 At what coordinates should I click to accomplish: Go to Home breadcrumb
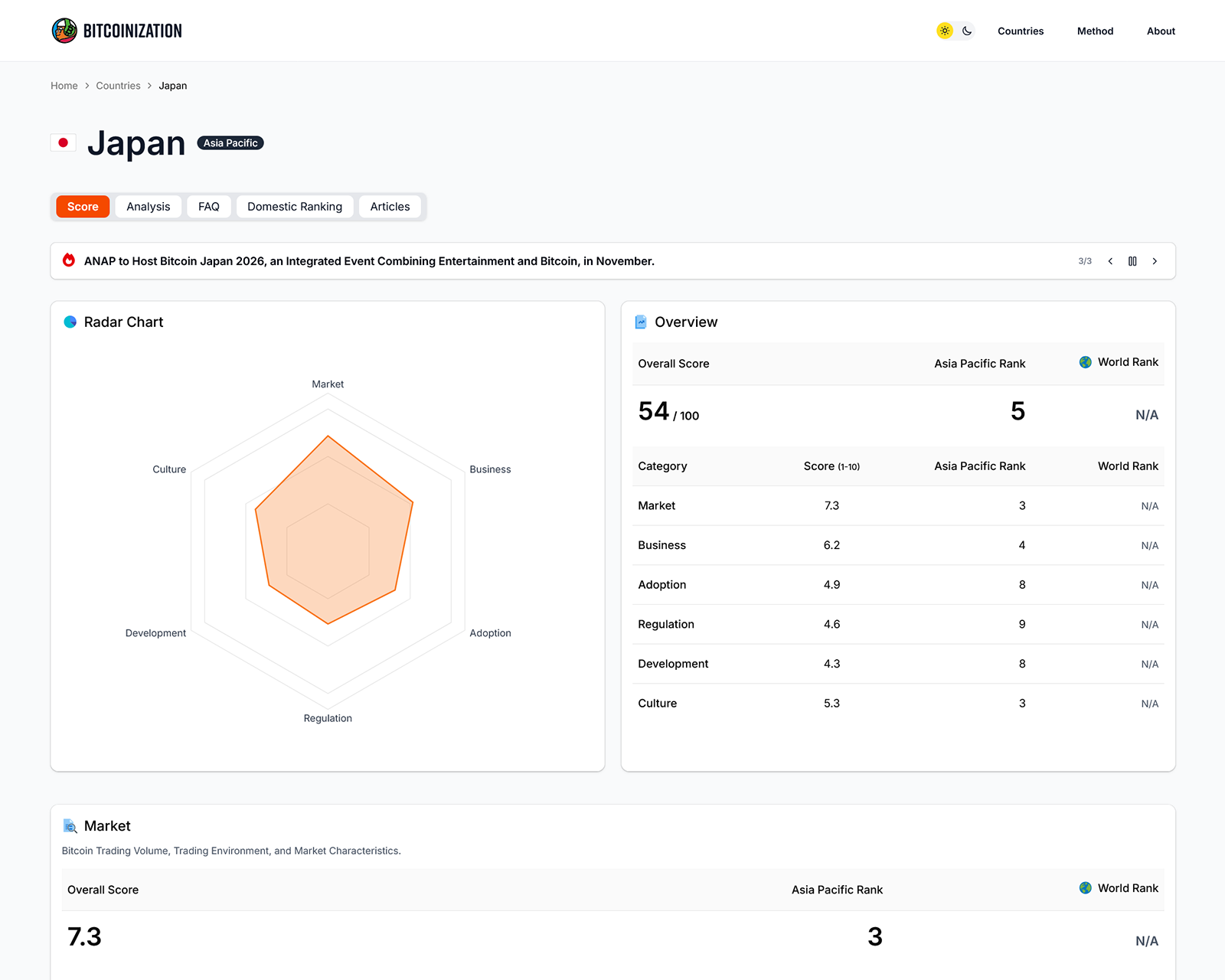click(64, 86)
